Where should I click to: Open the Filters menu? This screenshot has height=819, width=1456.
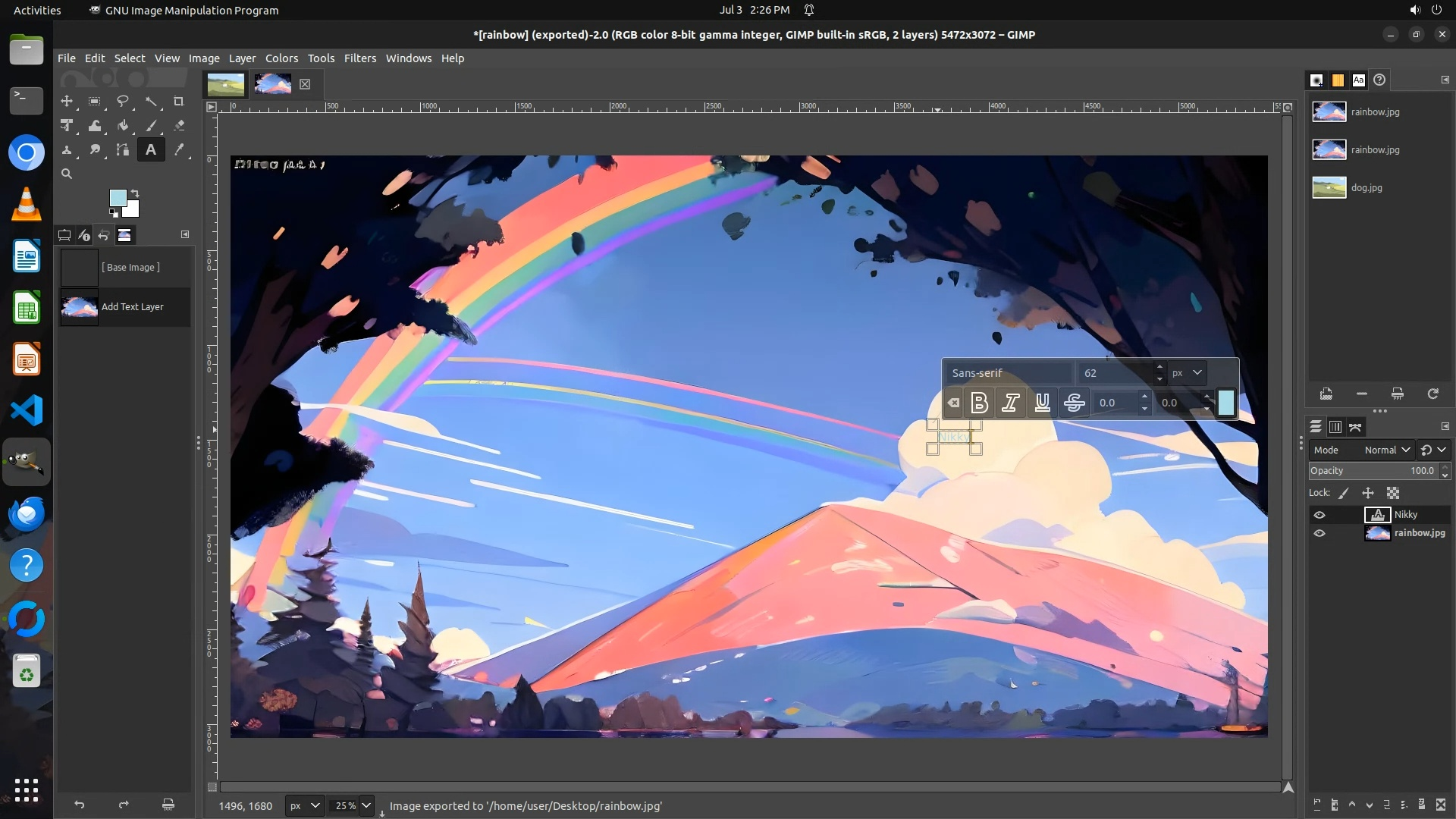(359, 58)
